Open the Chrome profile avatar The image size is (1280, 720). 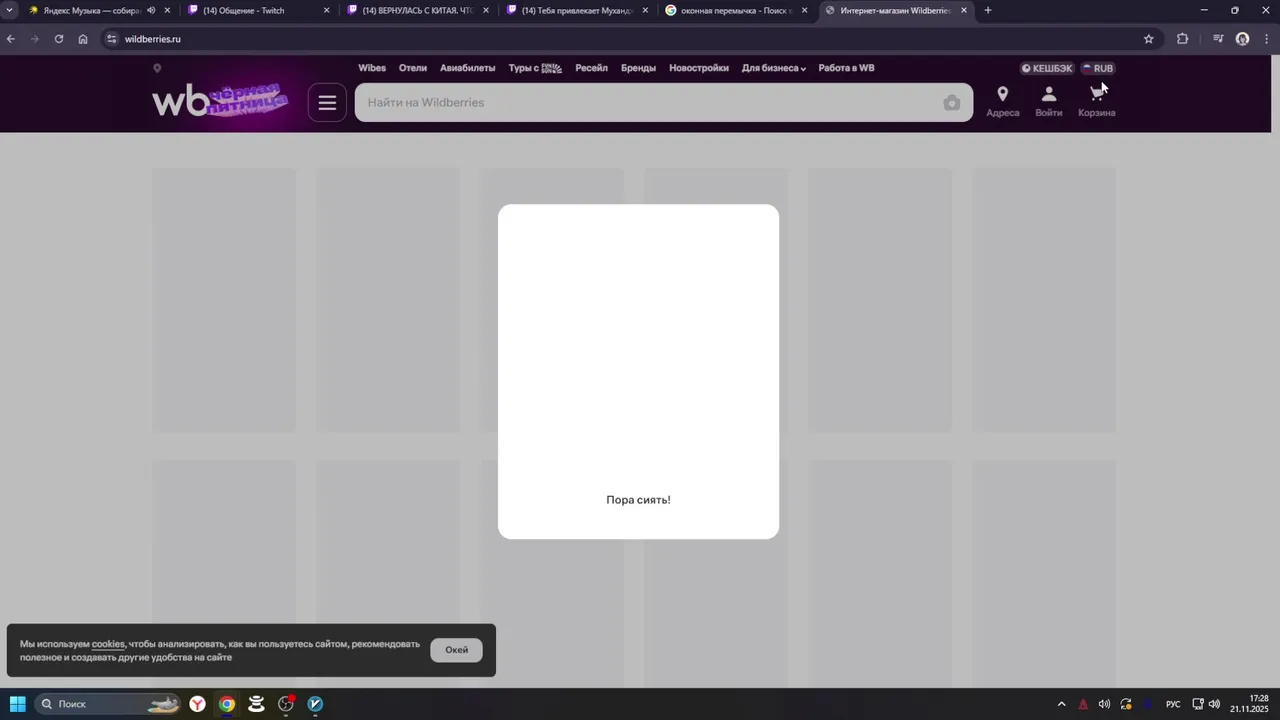[1243, 39]
